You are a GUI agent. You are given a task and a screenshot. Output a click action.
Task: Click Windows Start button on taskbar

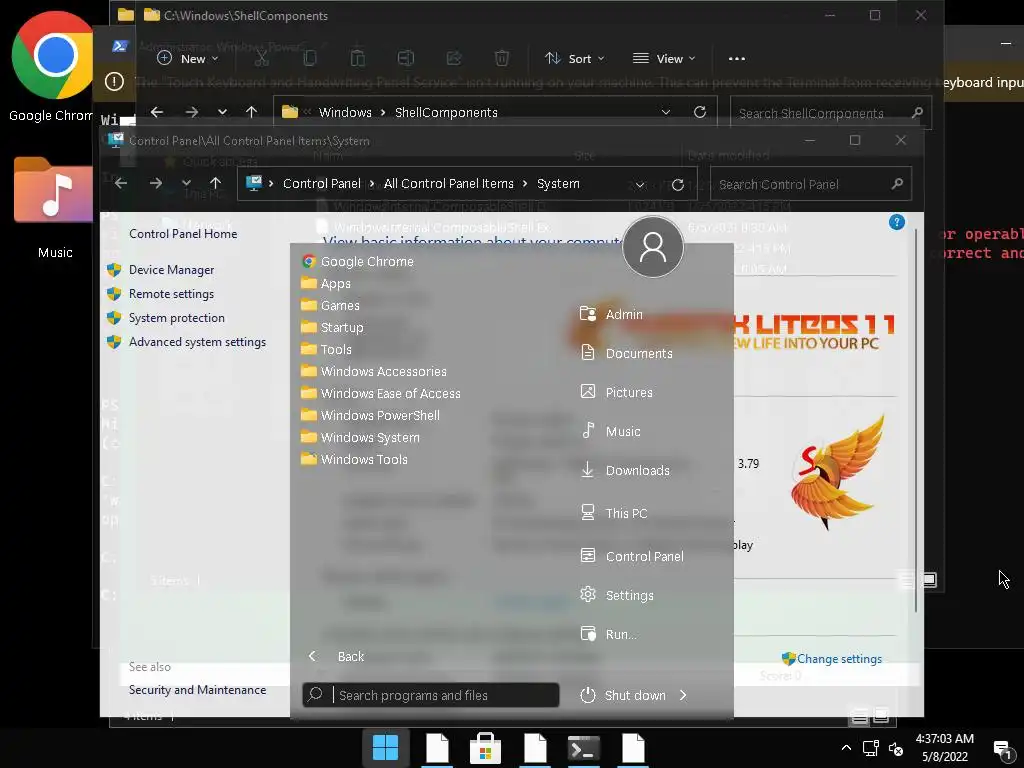(x=385, y=748)
